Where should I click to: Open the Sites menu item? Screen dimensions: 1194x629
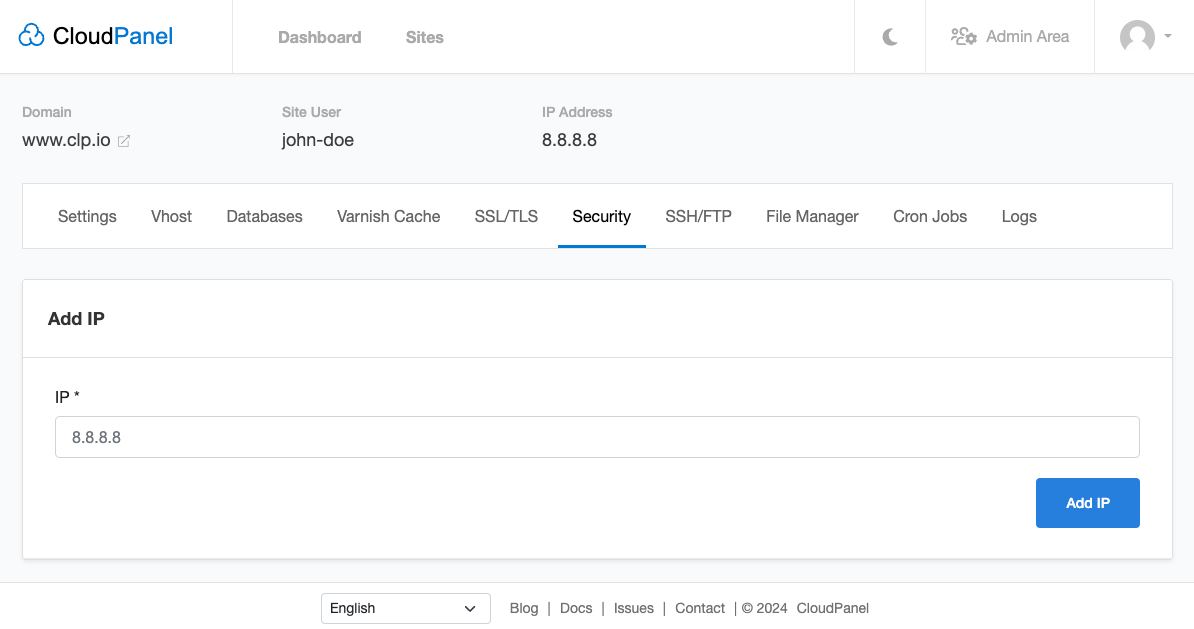coord(424,37)
